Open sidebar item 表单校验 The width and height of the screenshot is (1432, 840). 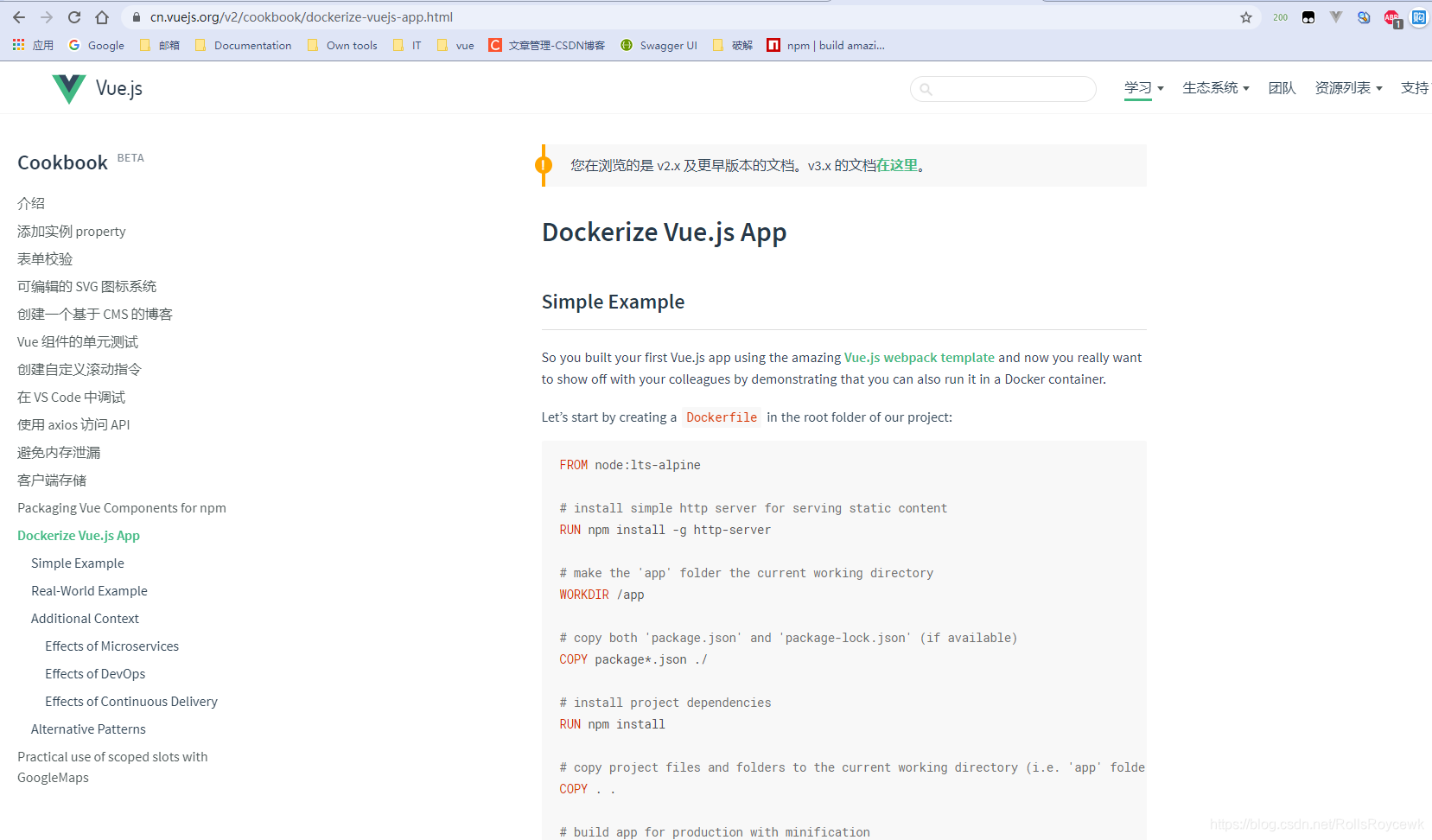click(x=45, y=258)
